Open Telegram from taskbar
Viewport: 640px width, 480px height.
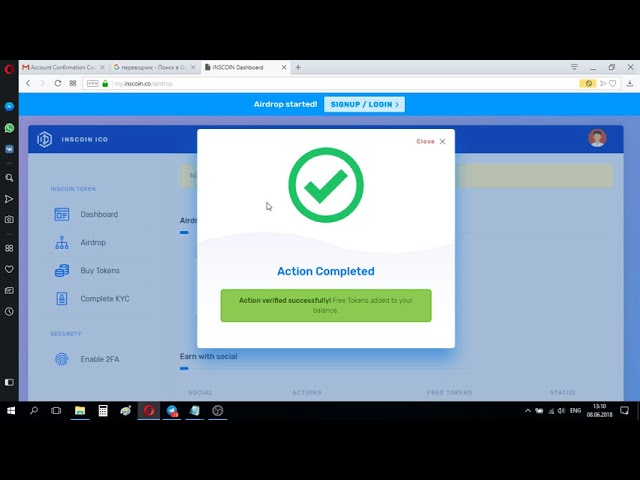(x=172, y=411)
